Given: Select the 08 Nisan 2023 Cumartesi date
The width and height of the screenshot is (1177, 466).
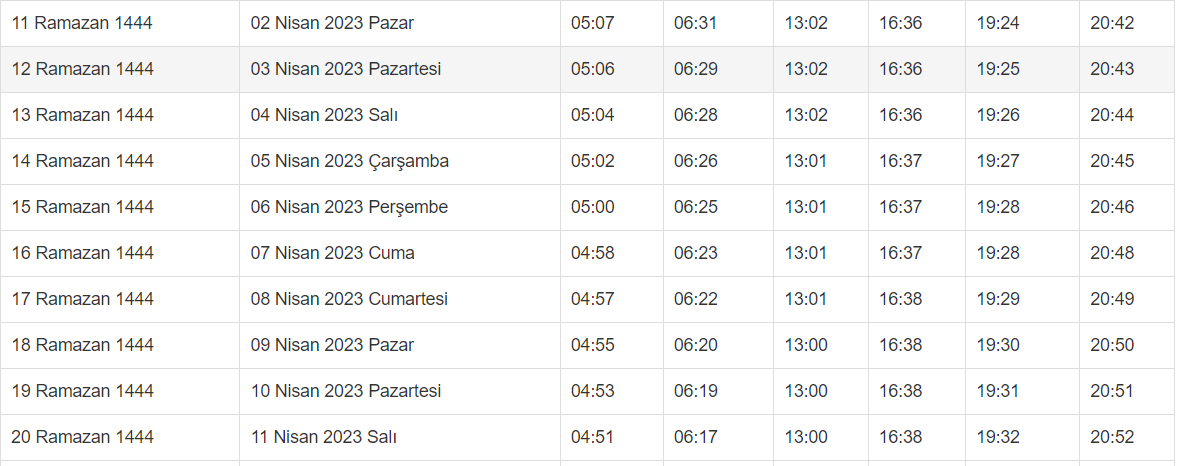Looking at the screenshot, I should tap(349, 299).
